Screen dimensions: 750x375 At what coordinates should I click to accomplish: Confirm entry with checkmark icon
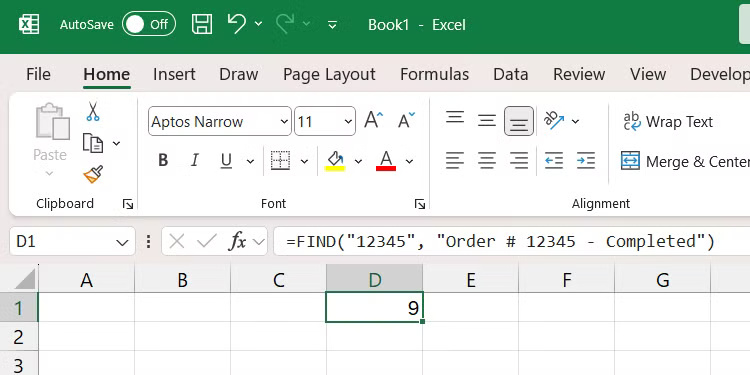[x=207, y=242]
